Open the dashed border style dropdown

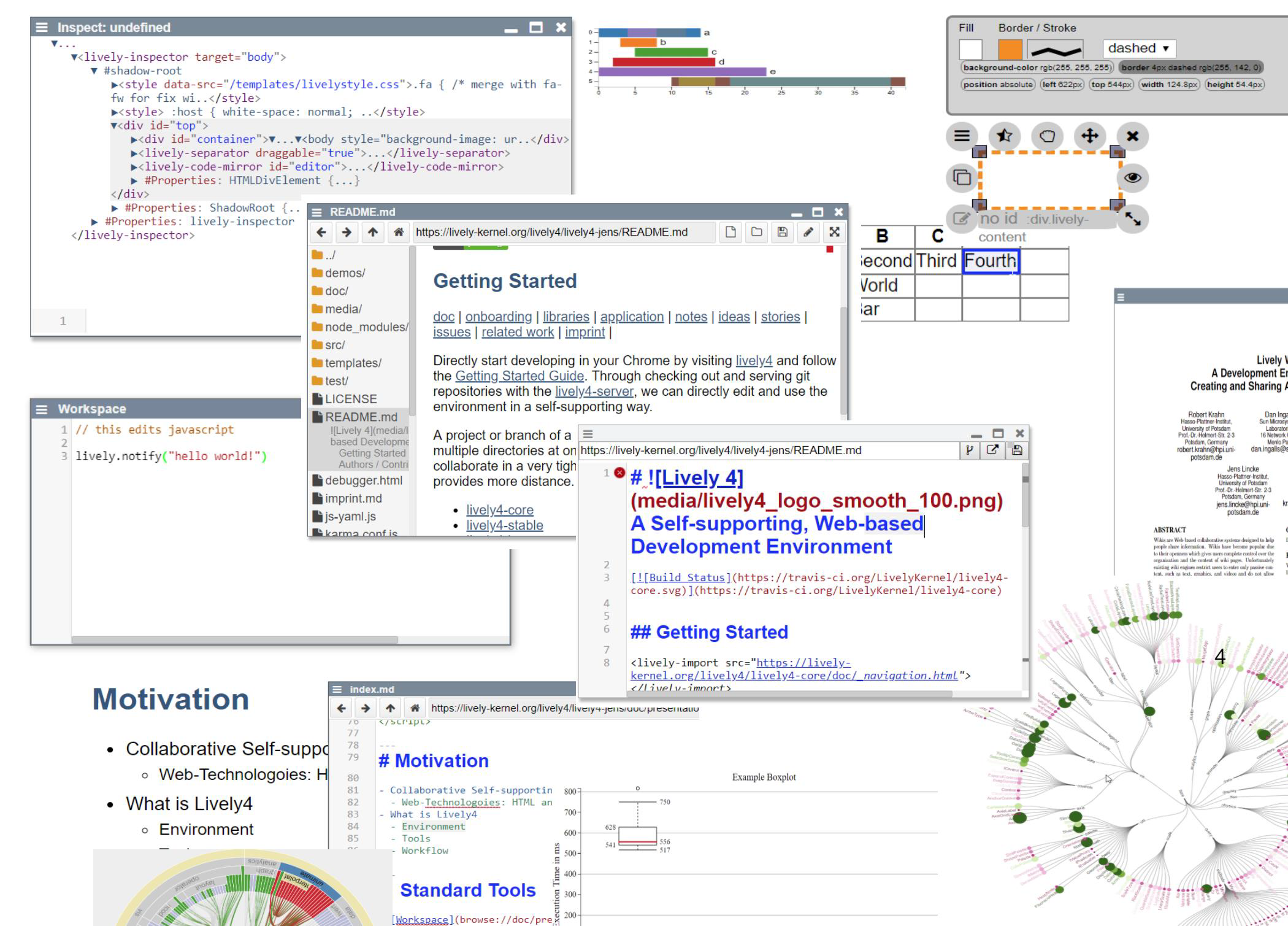[1138, 48]
